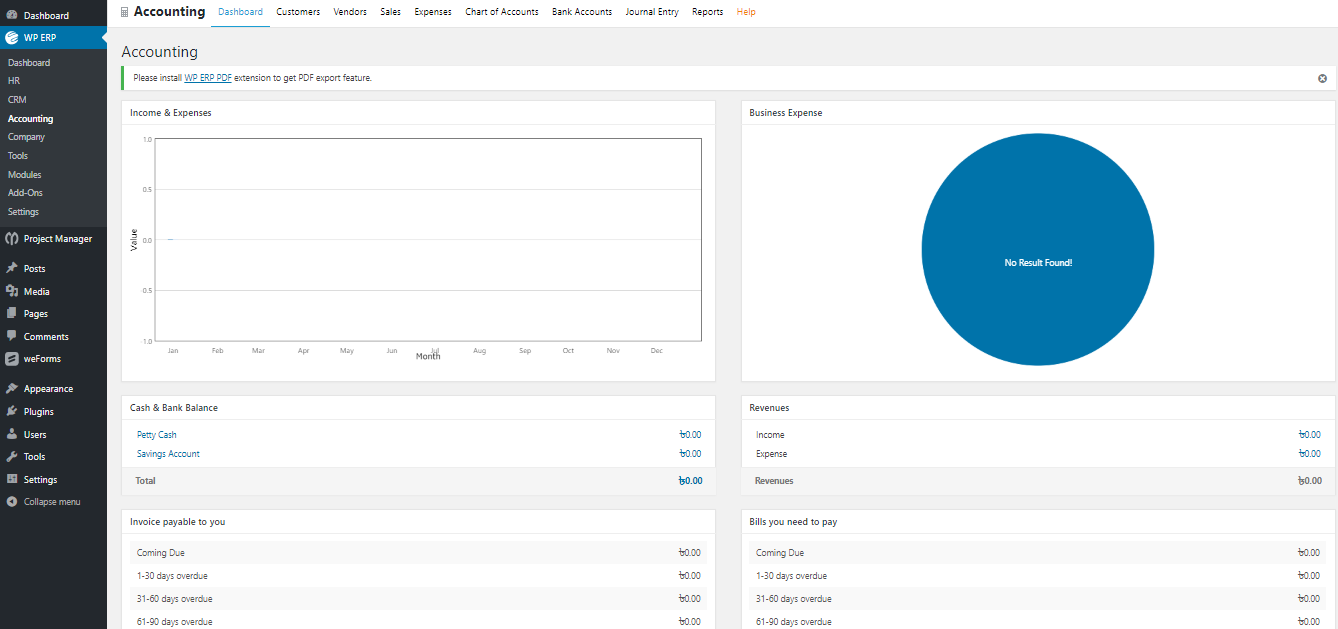
Task: Click Bills you need to pay header
Action: tap(1038, 522)
